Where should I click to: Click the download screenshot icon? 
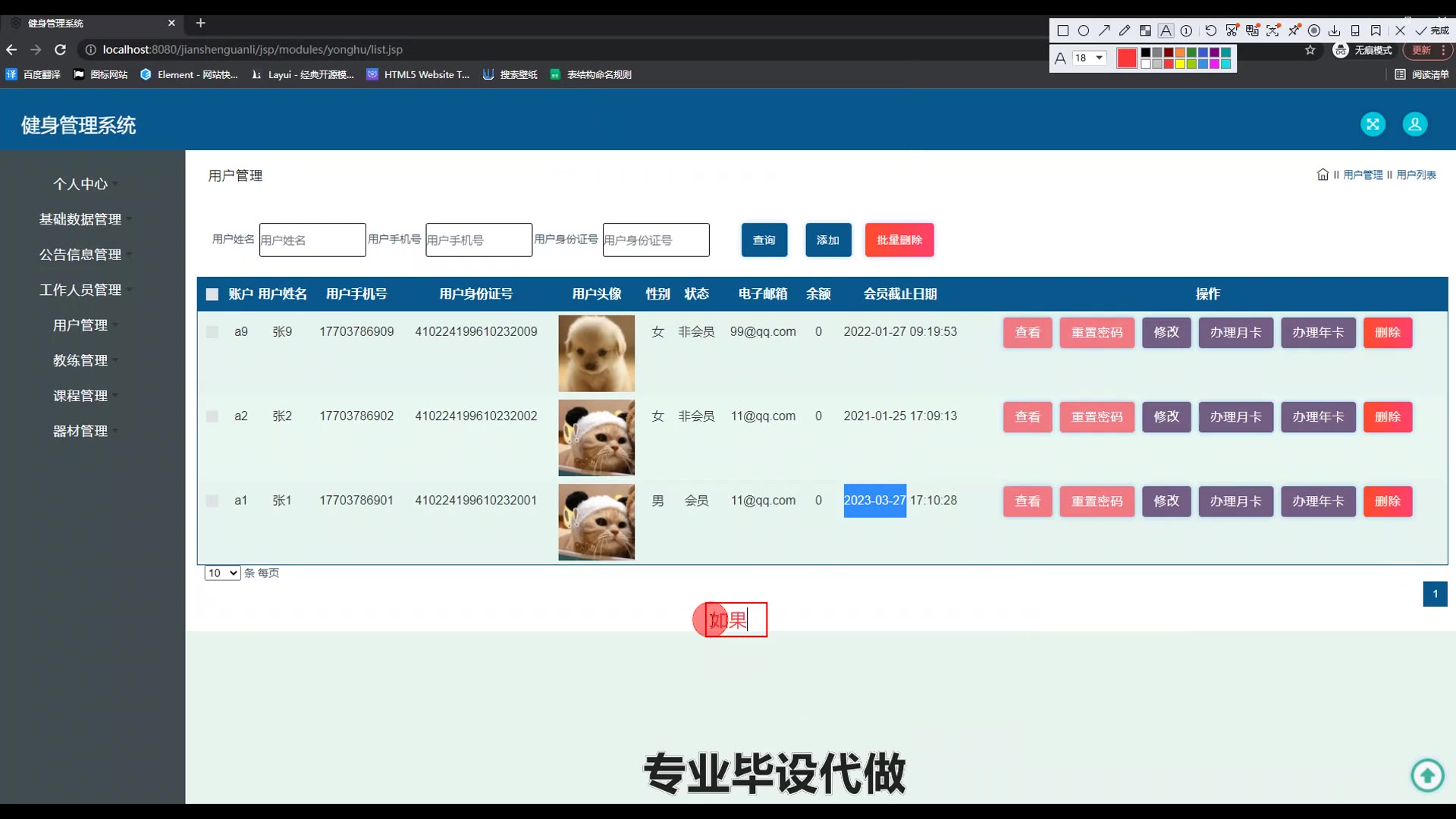1334,30
